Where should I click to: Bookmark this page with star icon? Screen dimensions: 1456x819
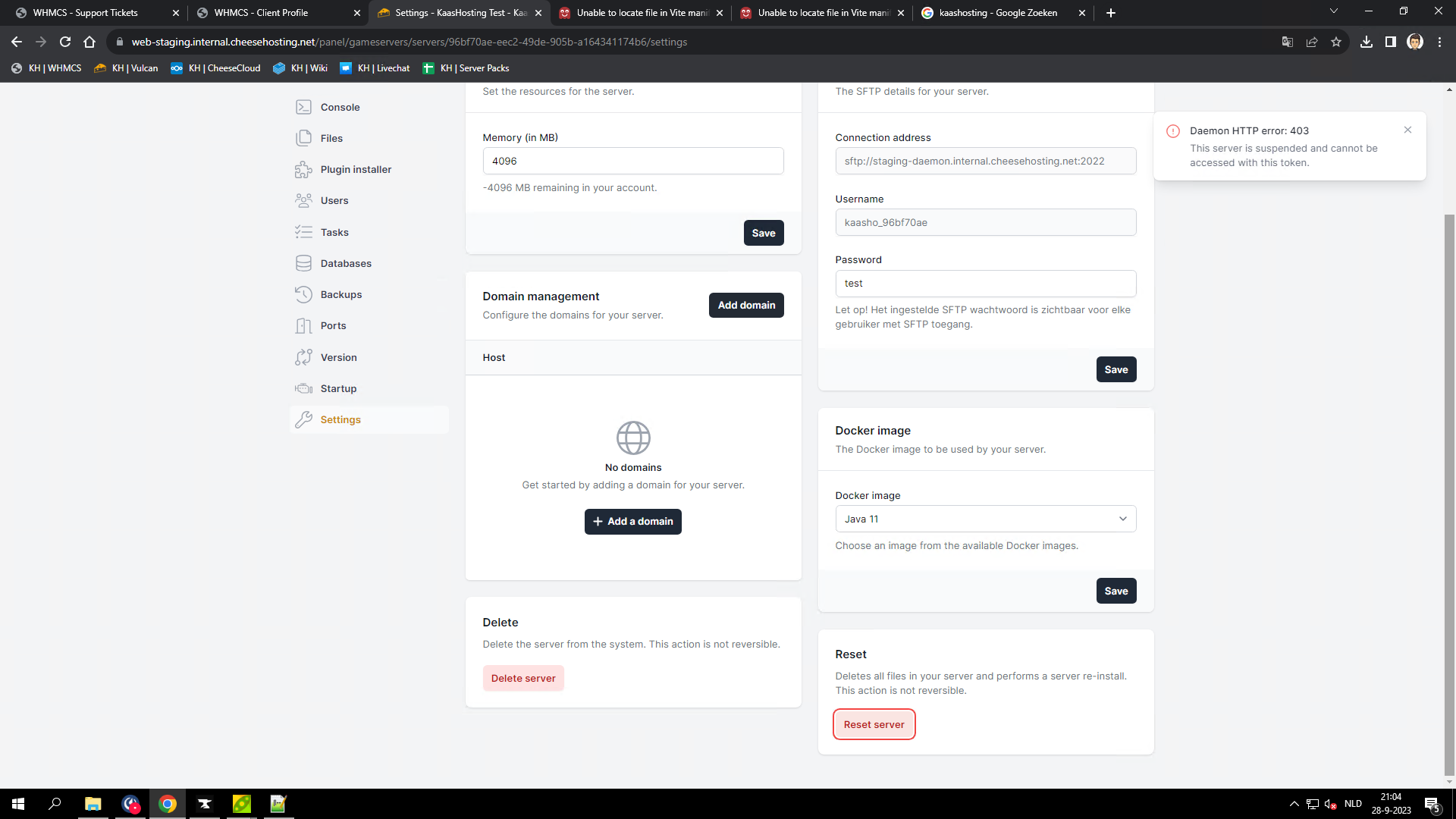[x=1335, y=42]
